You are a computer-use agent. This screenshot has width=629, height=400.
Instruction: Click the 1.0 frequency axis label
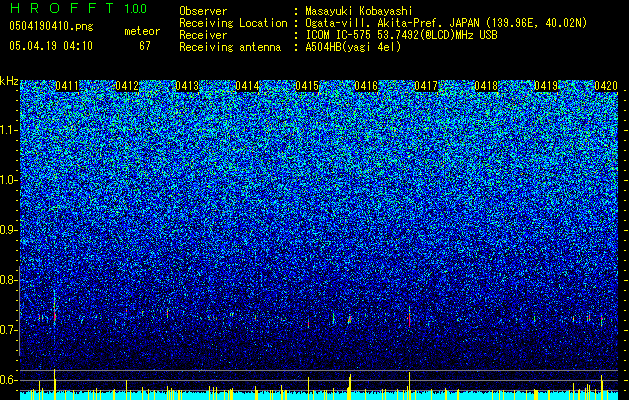pyautogui.click(x=9, y=180)
